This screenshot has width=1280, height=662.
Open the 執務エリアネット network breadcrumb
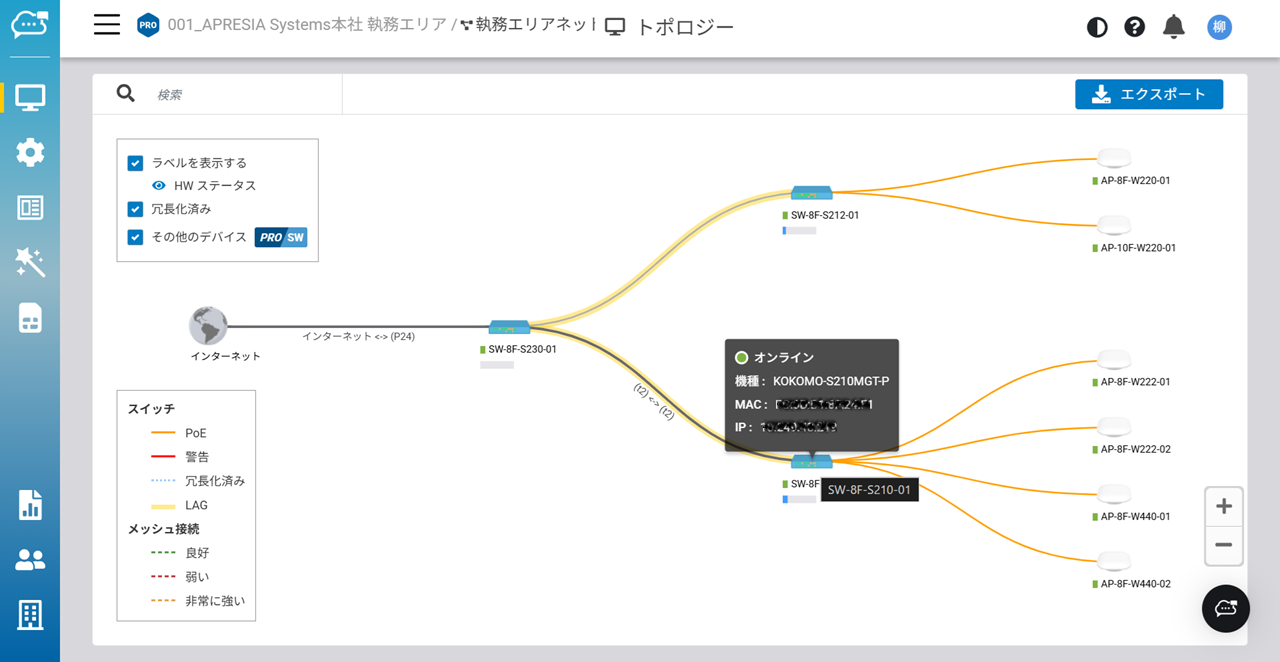coord(535,25)
